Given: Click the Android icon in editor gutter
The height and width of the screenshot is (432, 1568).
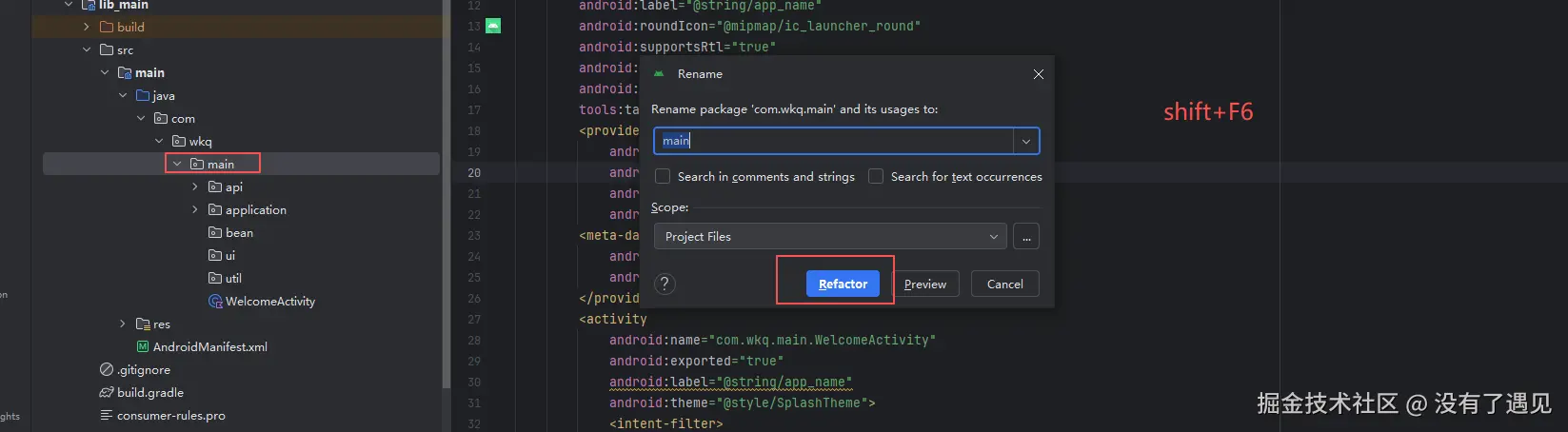Looking at the screenshot, I should [493, 26].
